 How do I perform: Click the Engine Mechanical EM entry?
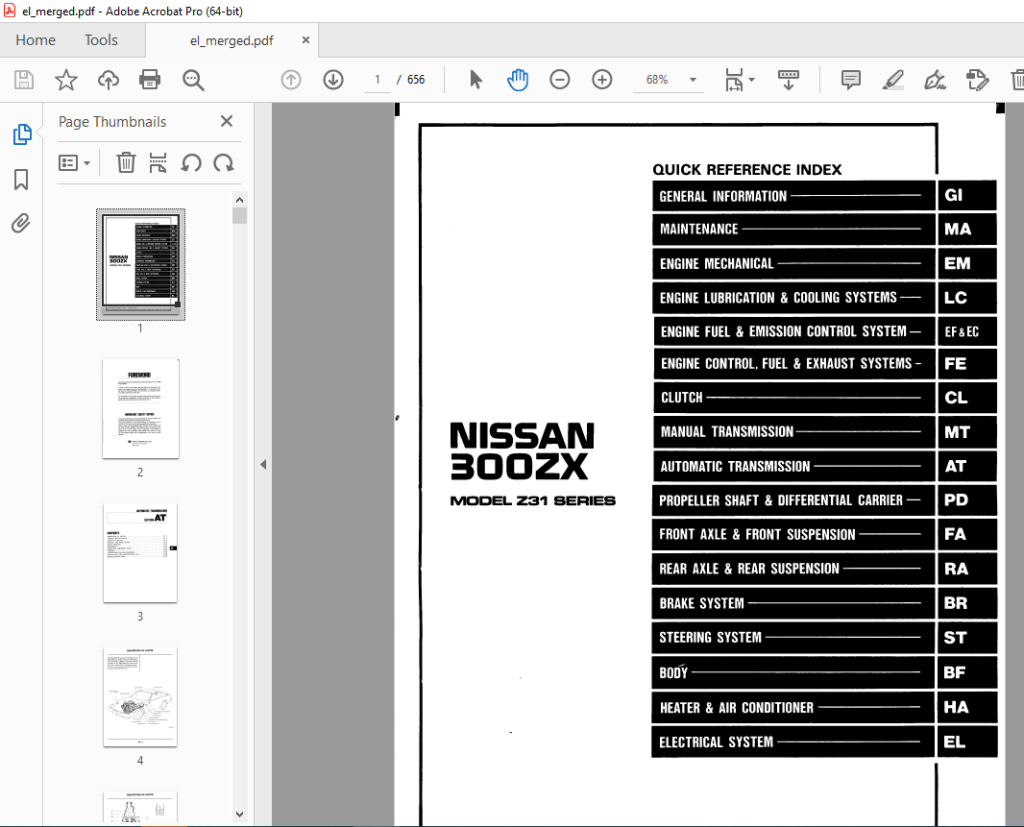(x=824, y=263)
